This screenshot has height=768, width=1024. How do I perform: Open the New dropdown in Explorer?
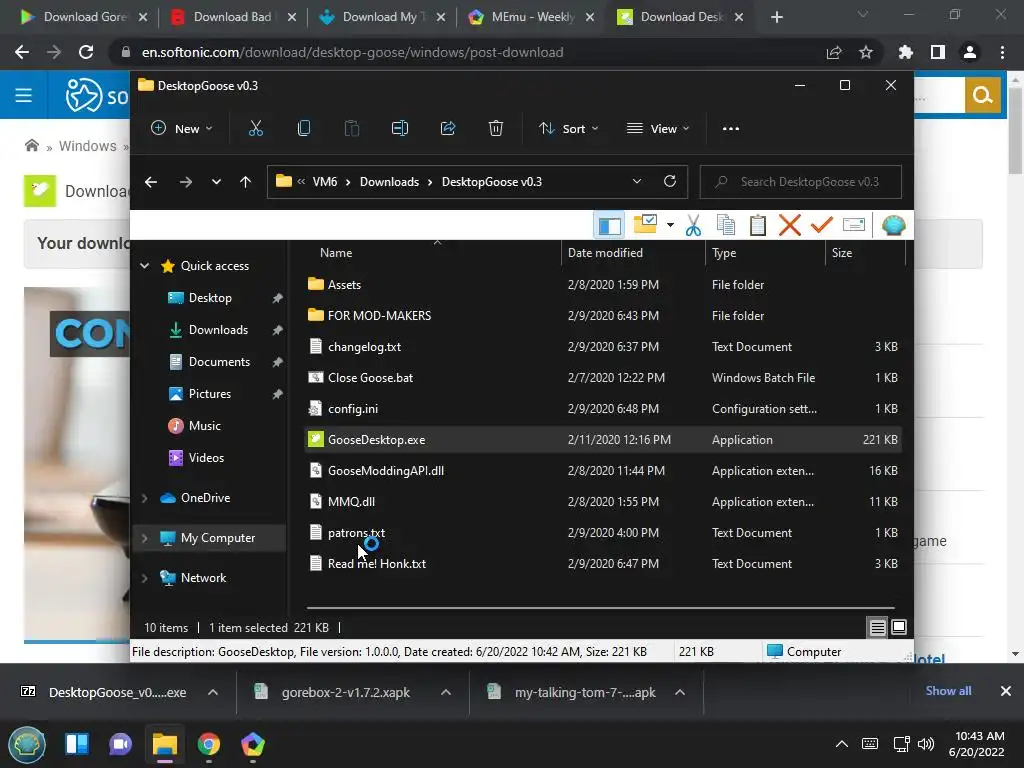tap(182, 129)
